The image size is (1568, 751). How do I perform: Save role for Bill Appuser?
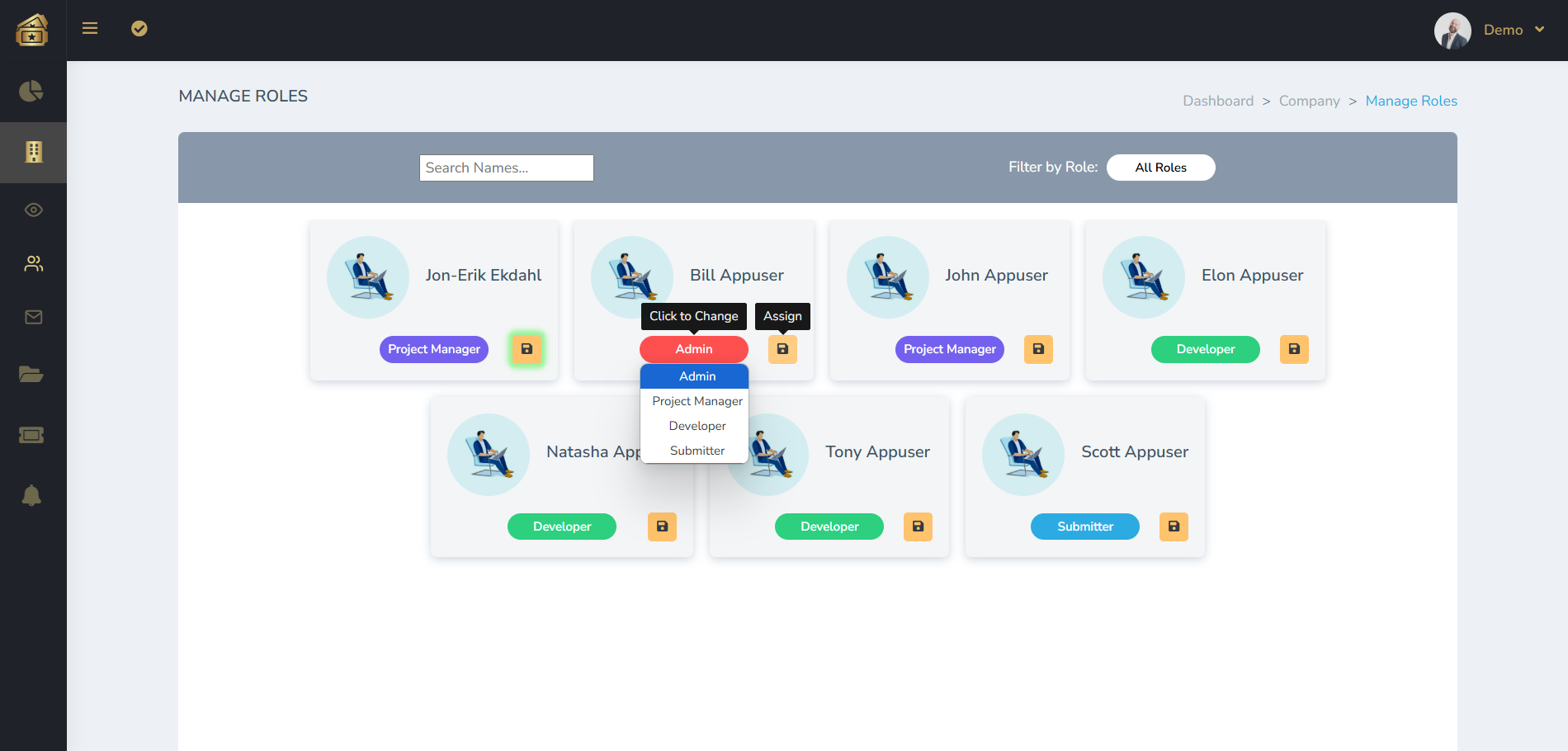(x=782, y=349)
